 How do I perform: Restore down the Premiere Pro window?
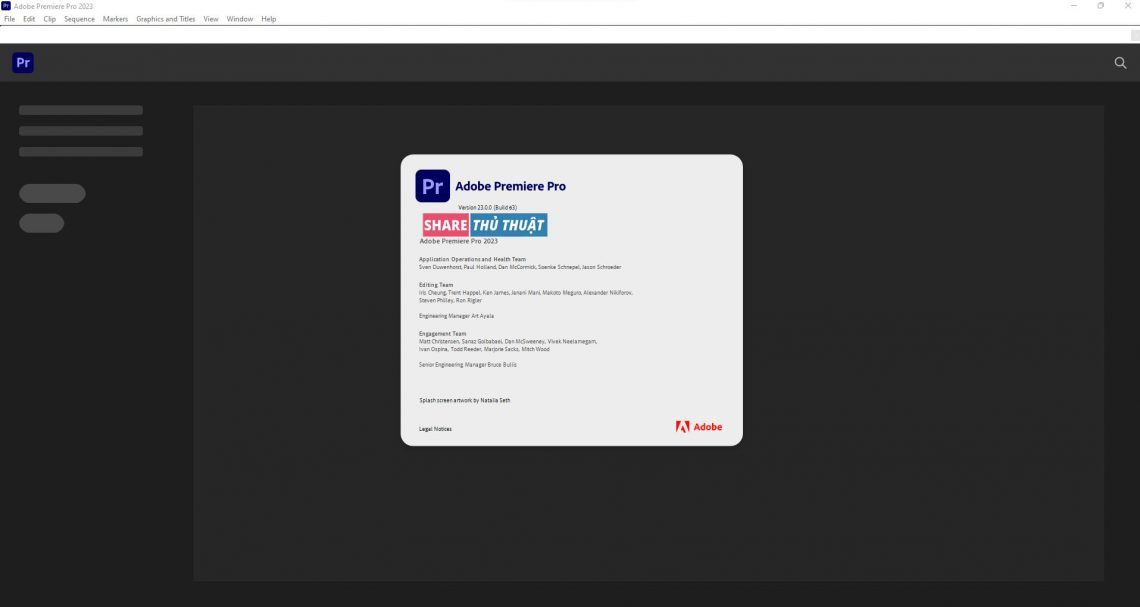coord(1101,6)
